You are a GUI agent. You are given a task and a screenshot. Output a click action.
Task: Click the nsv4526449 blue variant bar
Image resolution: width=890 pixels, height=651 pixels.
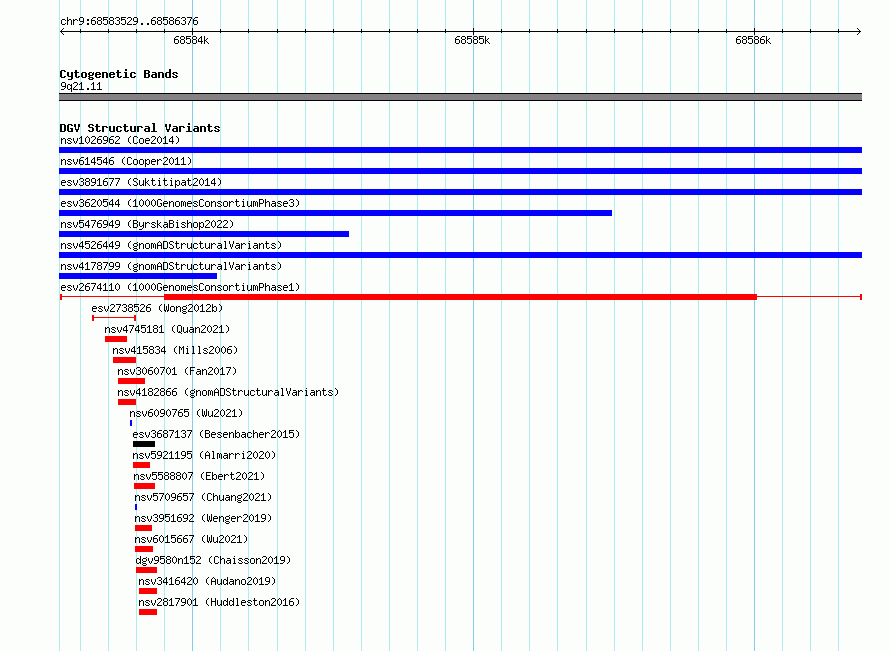click(x=460, y=255)
